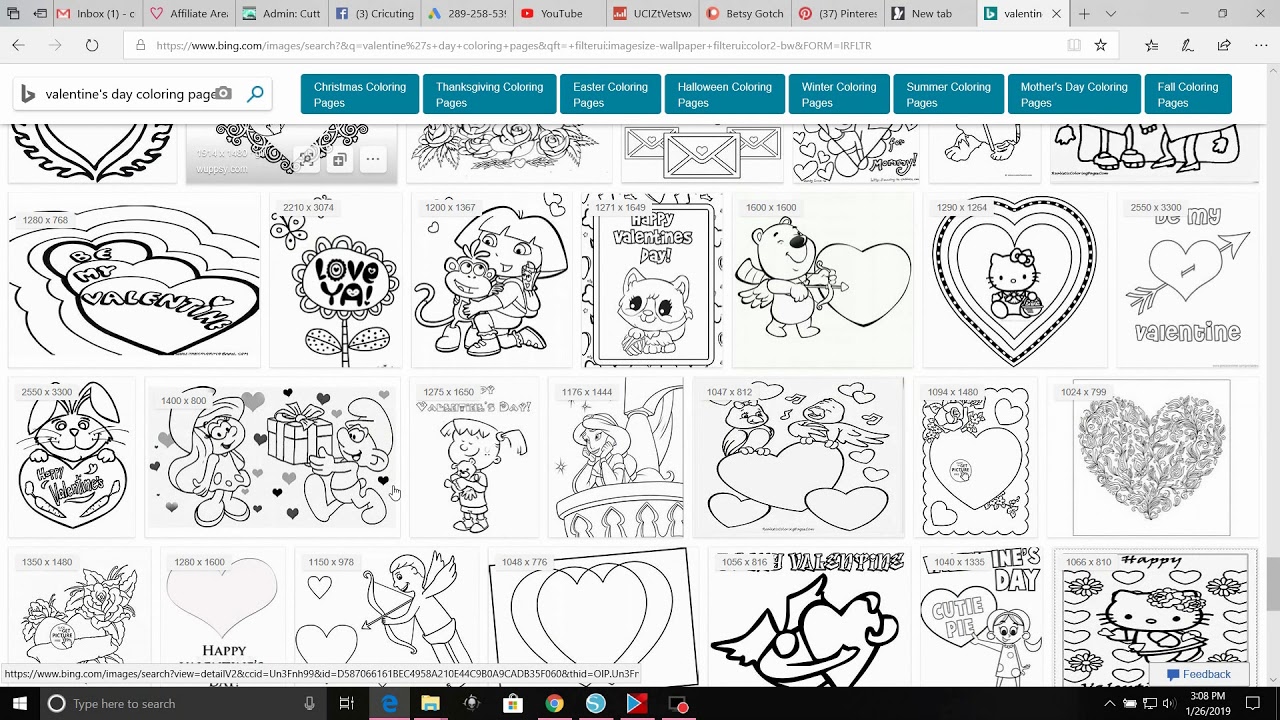
Task: Open visual search camera icon in search box
Action: point(223,94)
